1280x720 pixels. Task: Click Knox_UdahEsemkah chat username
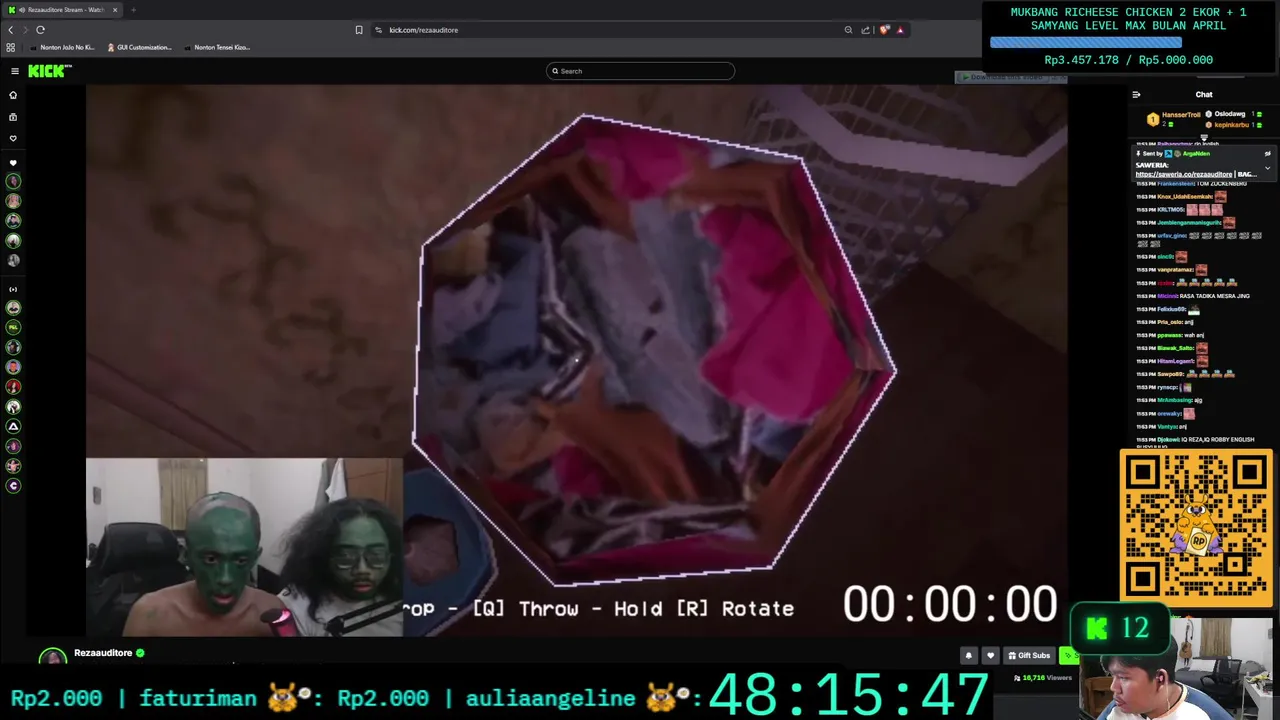pyautogui.click(x=1184, y=197)
